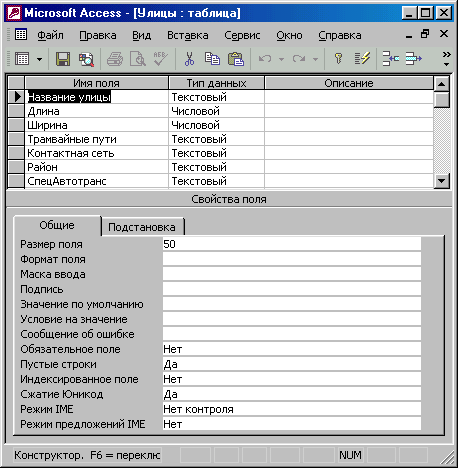This screenshot has width=458, height=468.
Task: Click the Описание column header
Action: point(349,83)
